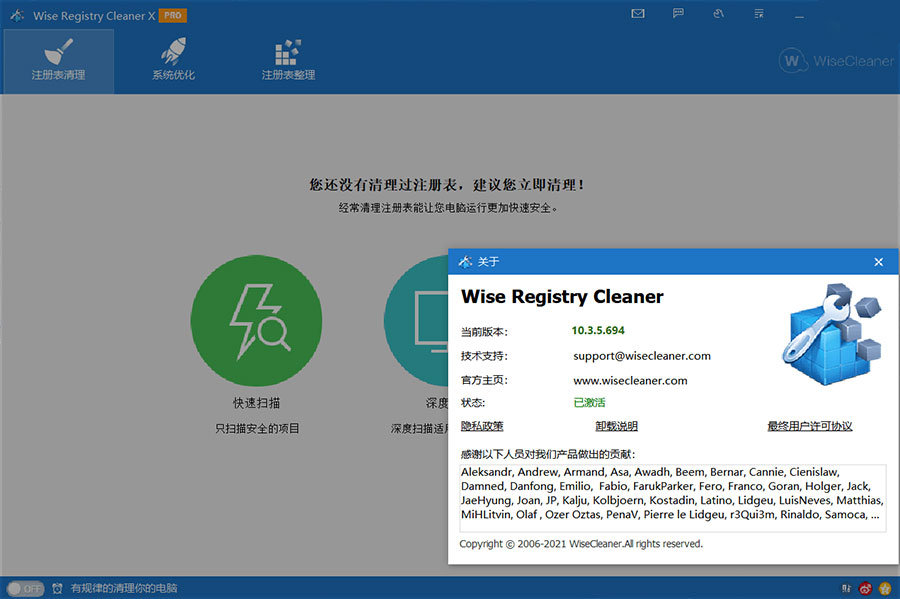Click the technical support wrench icon at top
This screenshot has height=599, width=900.
718,13
